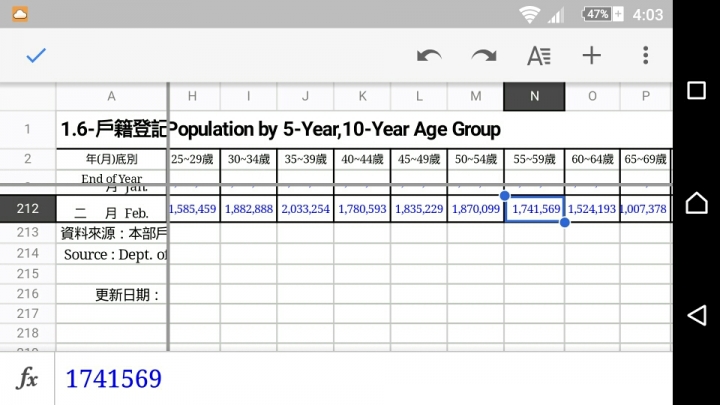
Task: Select the 55~59歲 header cell
Action: (x=534, y=159)
